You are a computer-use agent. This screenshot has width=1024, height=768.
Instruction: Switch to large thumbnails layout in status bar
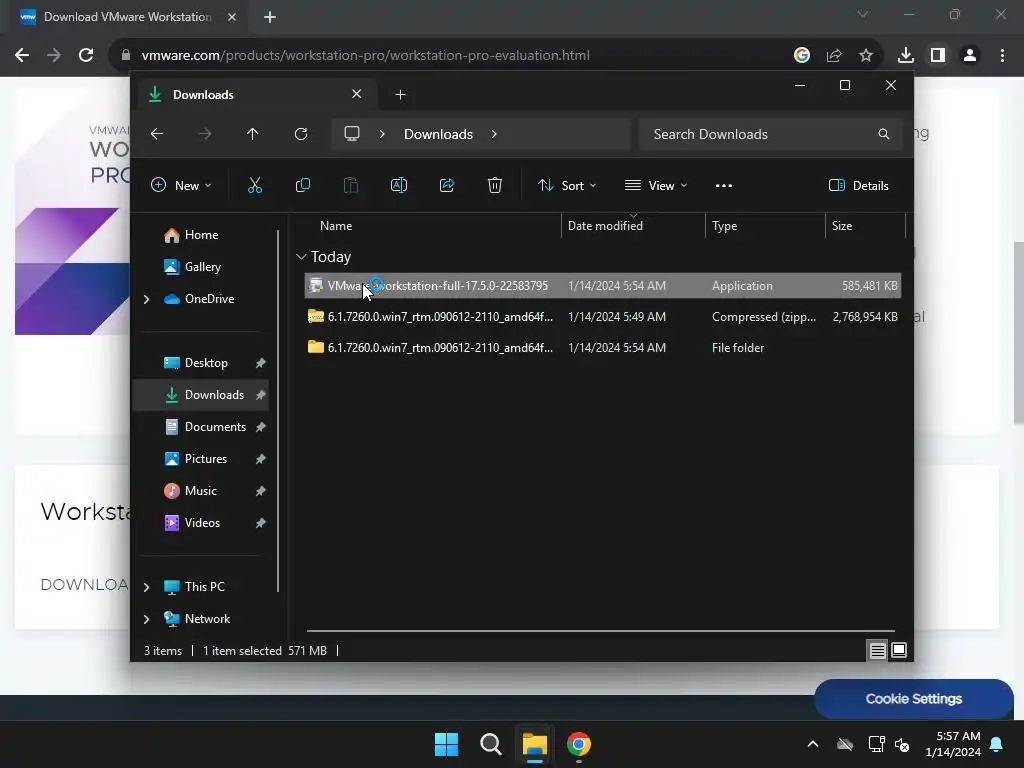(899, 650)
